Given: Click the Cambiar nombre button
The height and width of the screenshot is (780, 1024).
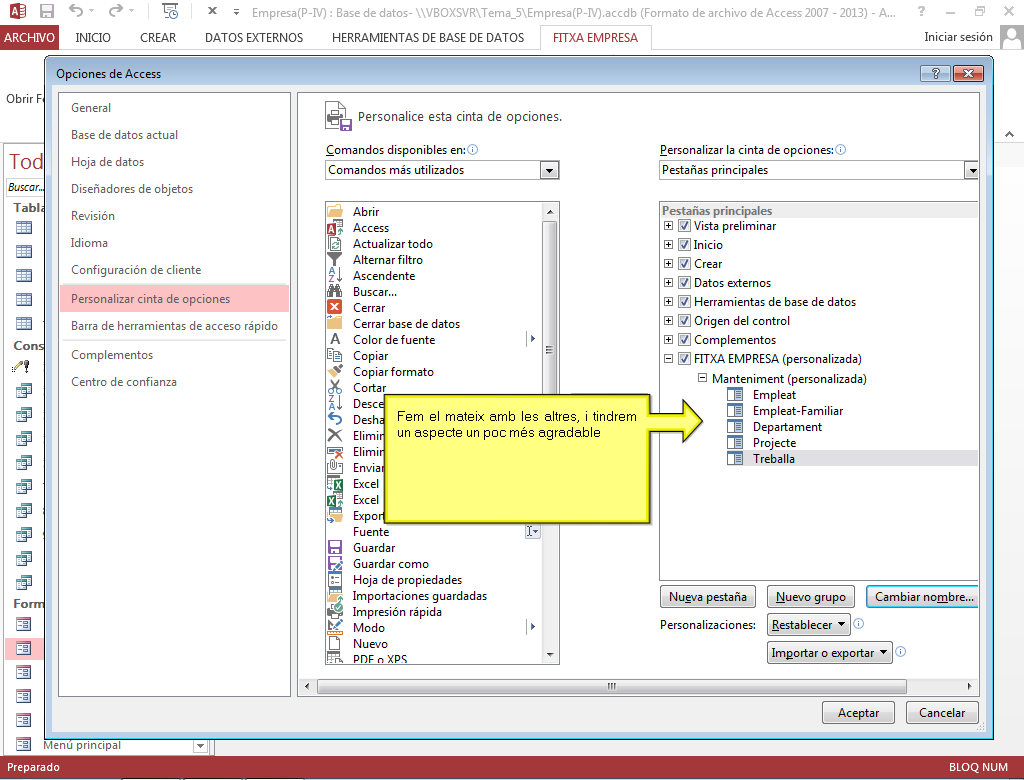Looking at the screenshot, I should 922,596.
